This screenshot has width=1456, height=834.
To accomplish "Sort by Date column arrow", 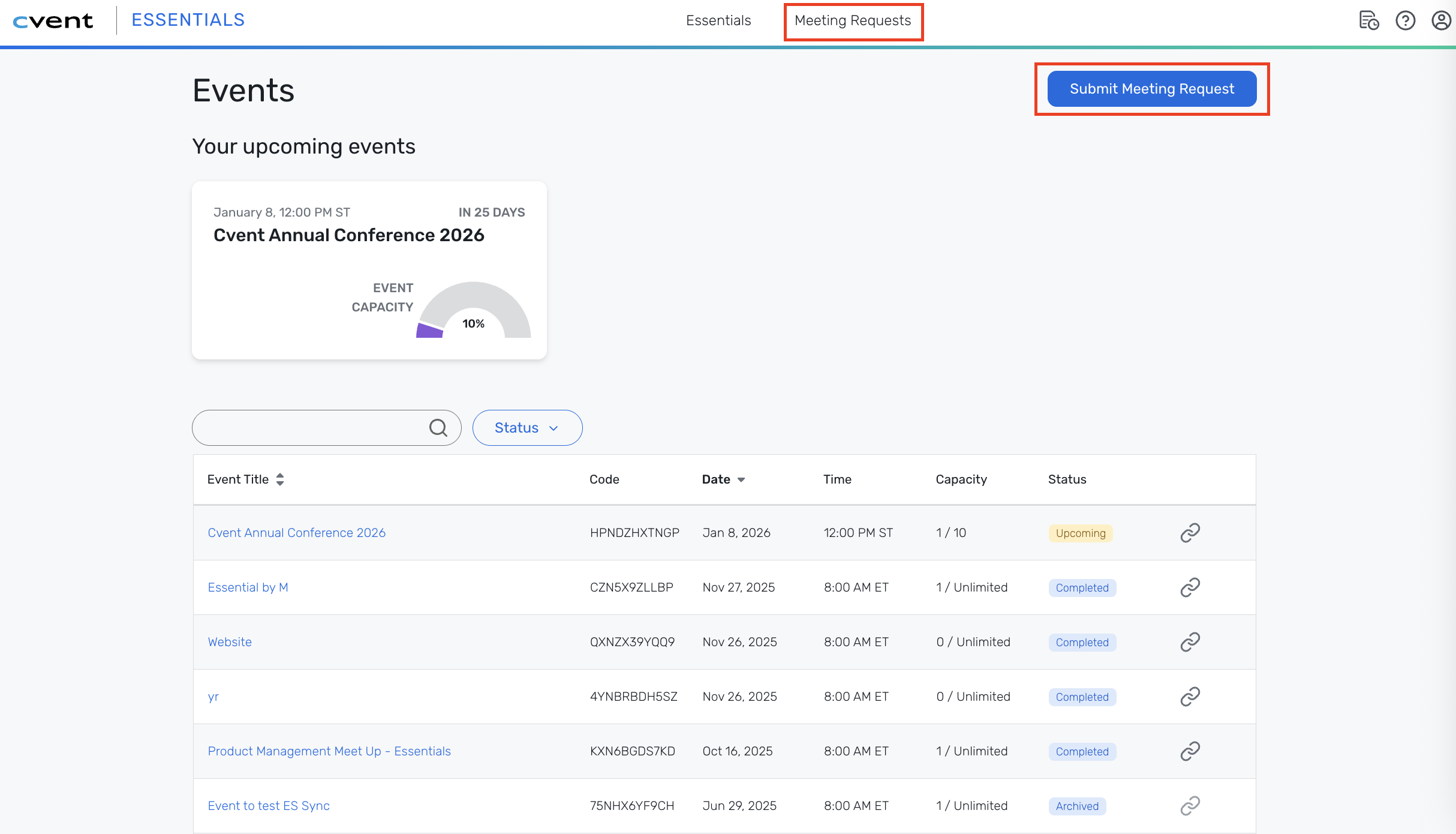I will (x=741, y=479).
